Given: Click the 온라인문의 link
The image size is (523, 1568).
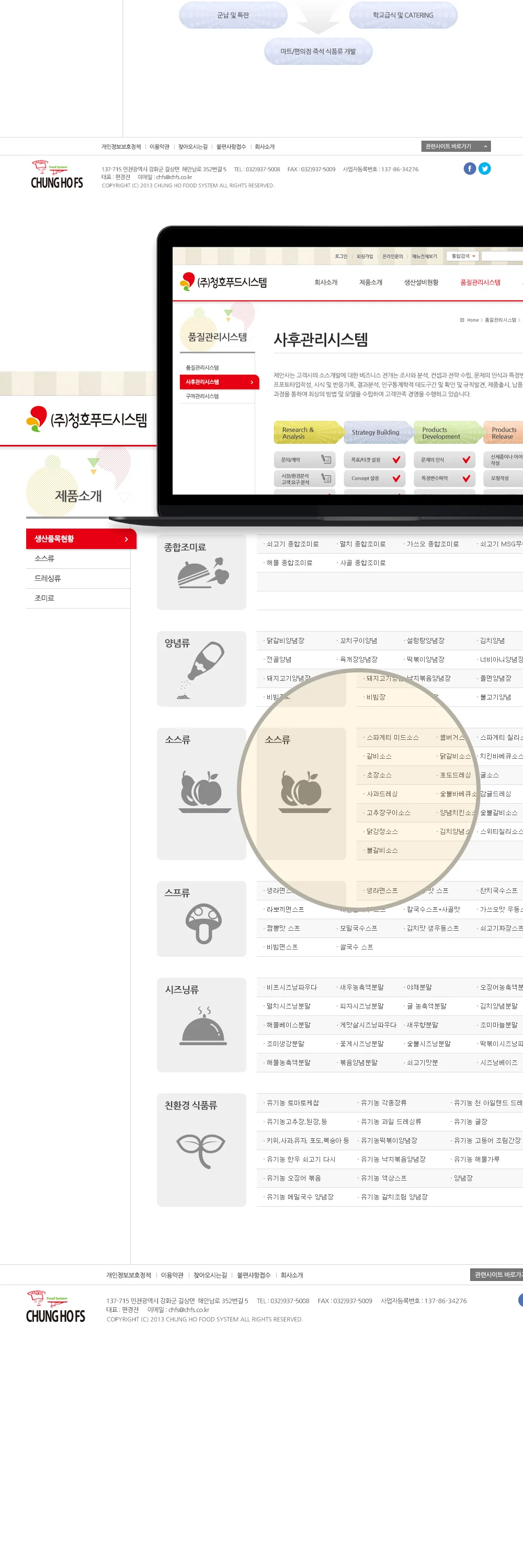Looking at the screenshot, I should (392, 256).
